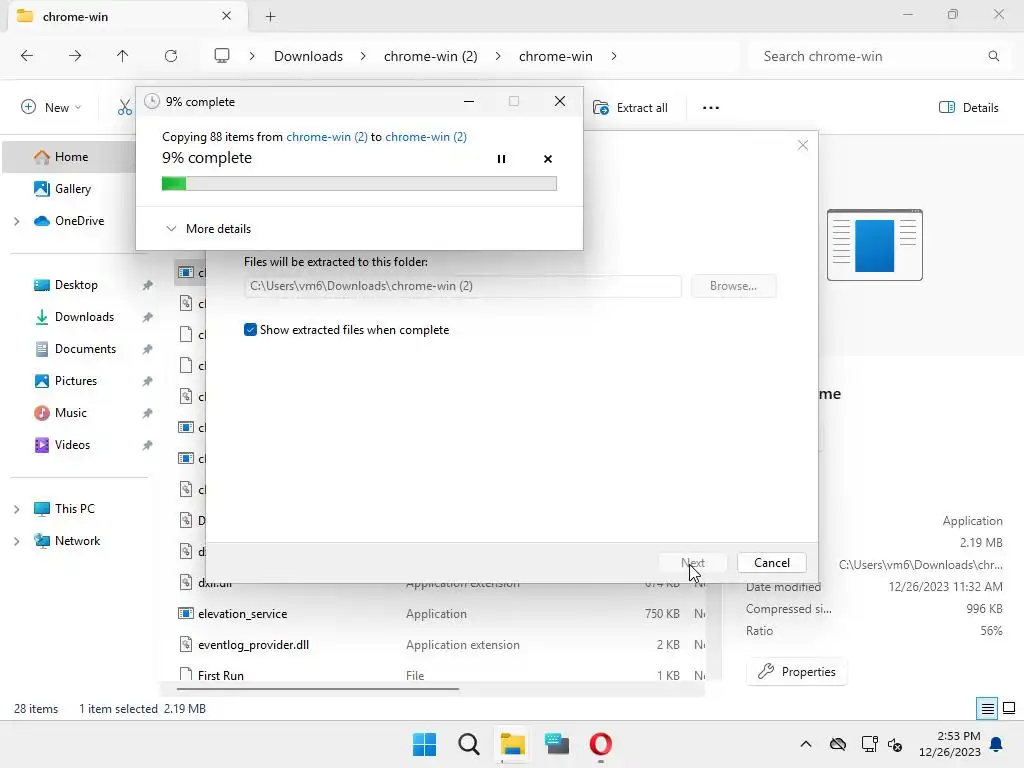1024x768 pixels.
Task: Open the clock and date flyout
Action: tap(950, 744)
